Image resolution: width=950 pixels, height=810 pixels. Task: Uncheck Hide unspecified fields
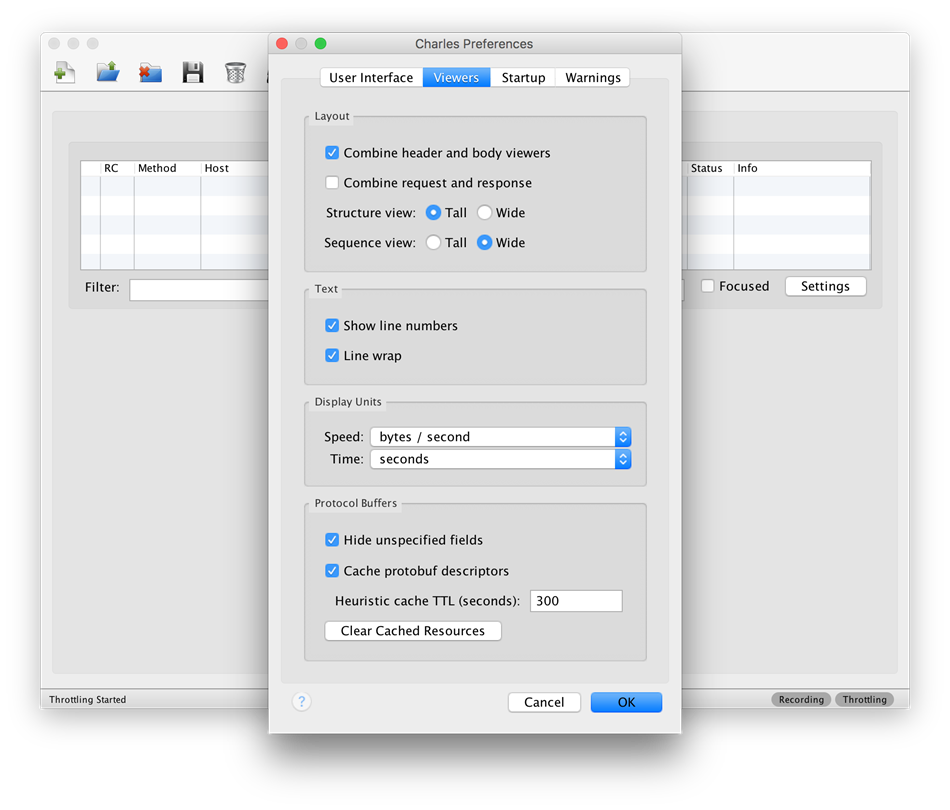pos(332,540)
